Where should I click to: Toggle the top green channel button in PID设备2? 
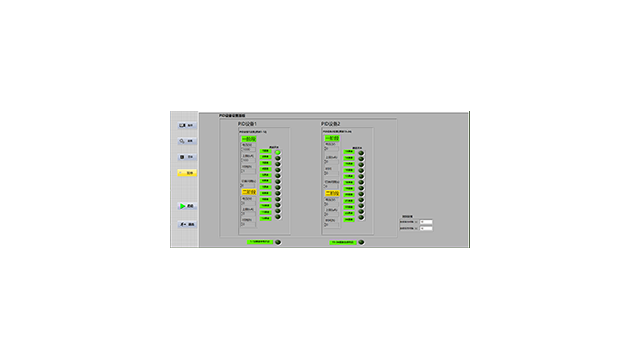(349, 152)
